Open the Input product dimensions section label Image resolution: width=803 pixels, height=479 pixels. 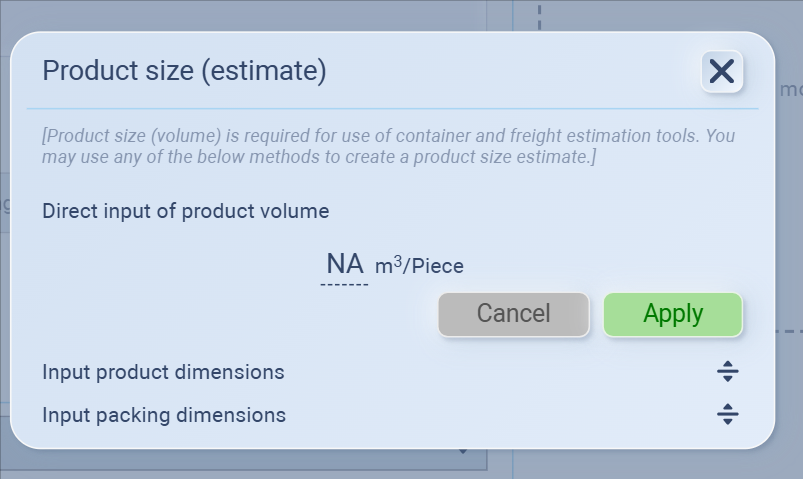[x=163, y=372]
